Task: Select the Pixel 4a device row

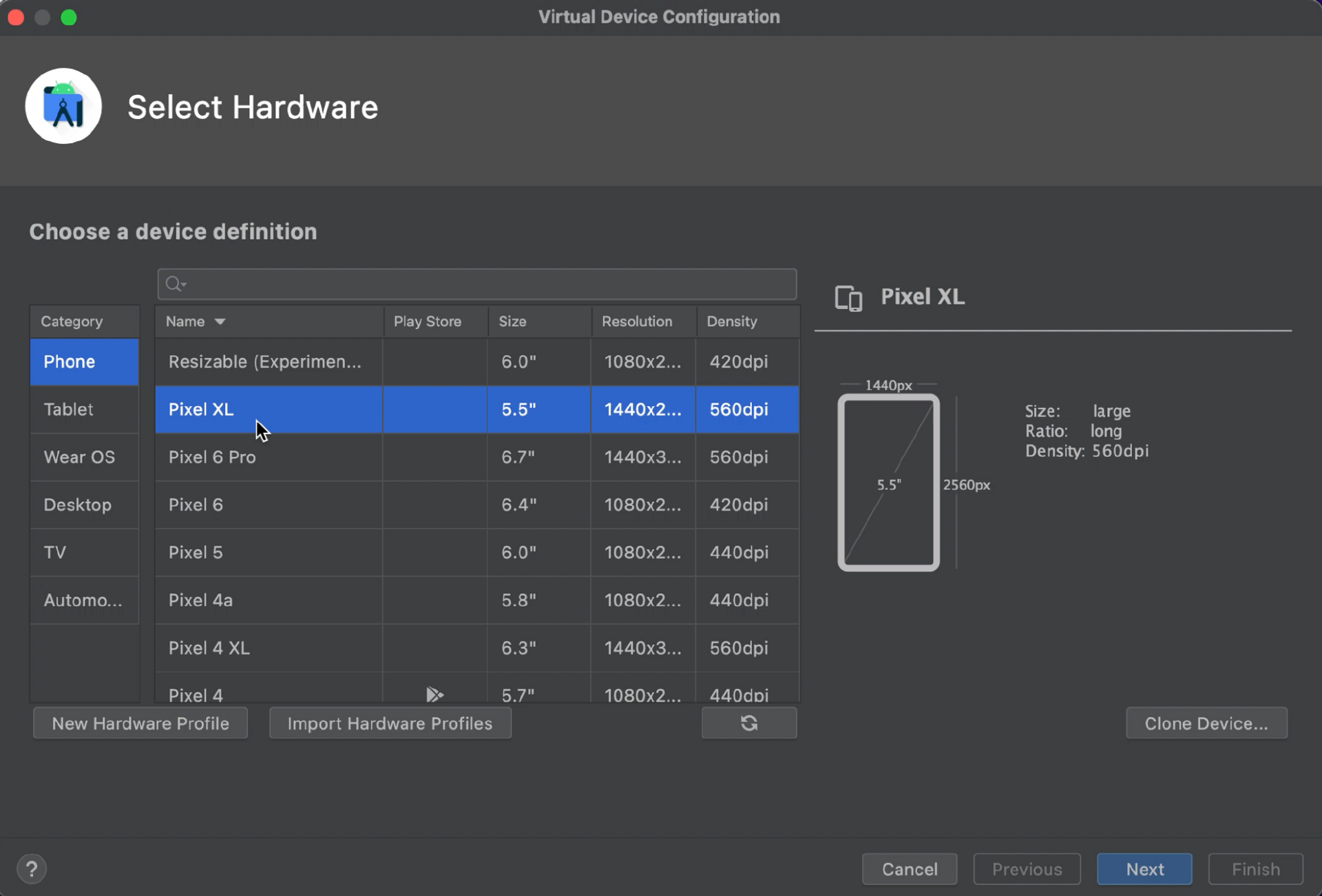Action: (x=477, y=600)
